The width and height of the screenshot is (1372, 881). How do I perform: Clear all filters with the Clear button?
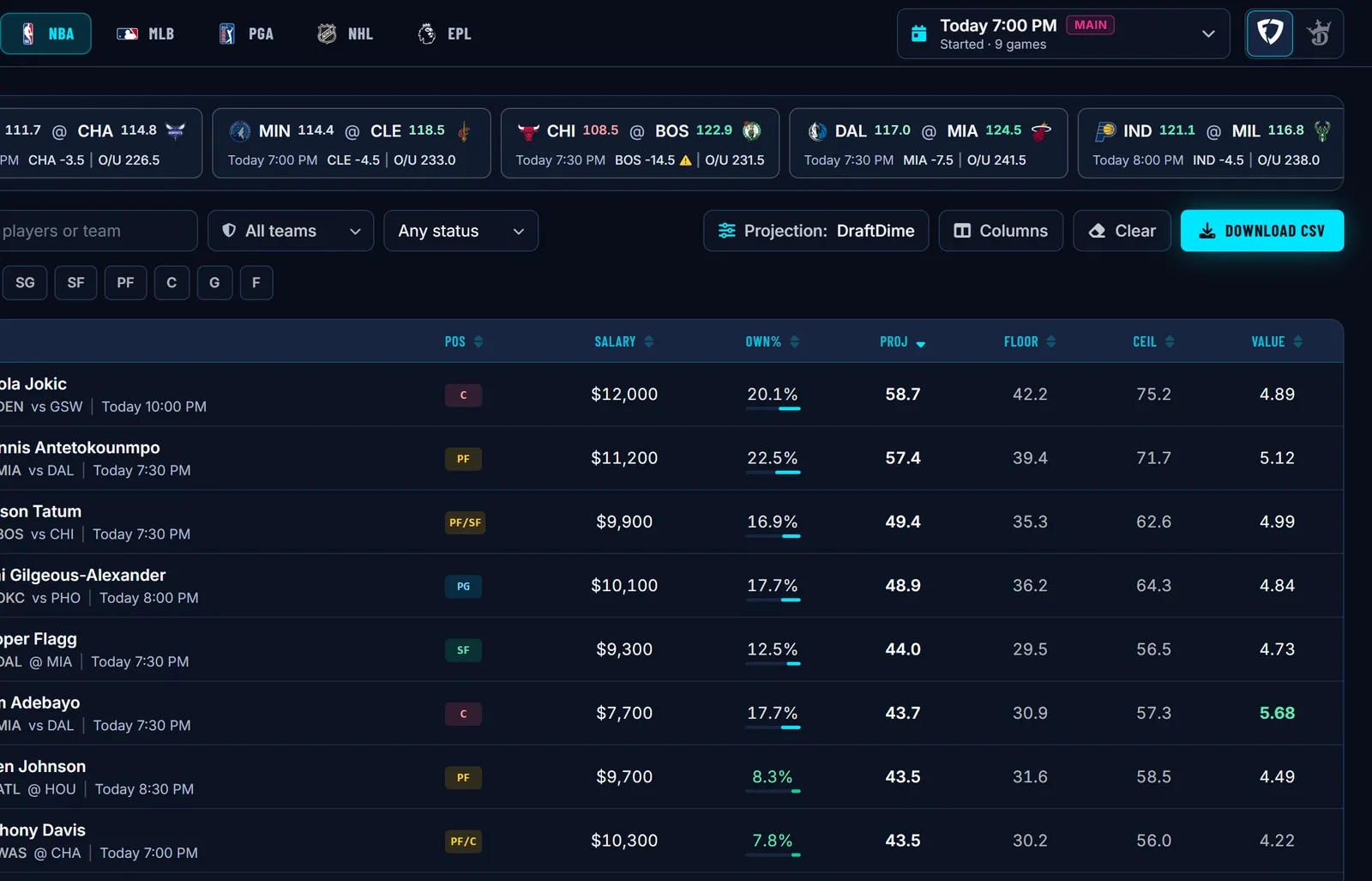coord(1122,231)
